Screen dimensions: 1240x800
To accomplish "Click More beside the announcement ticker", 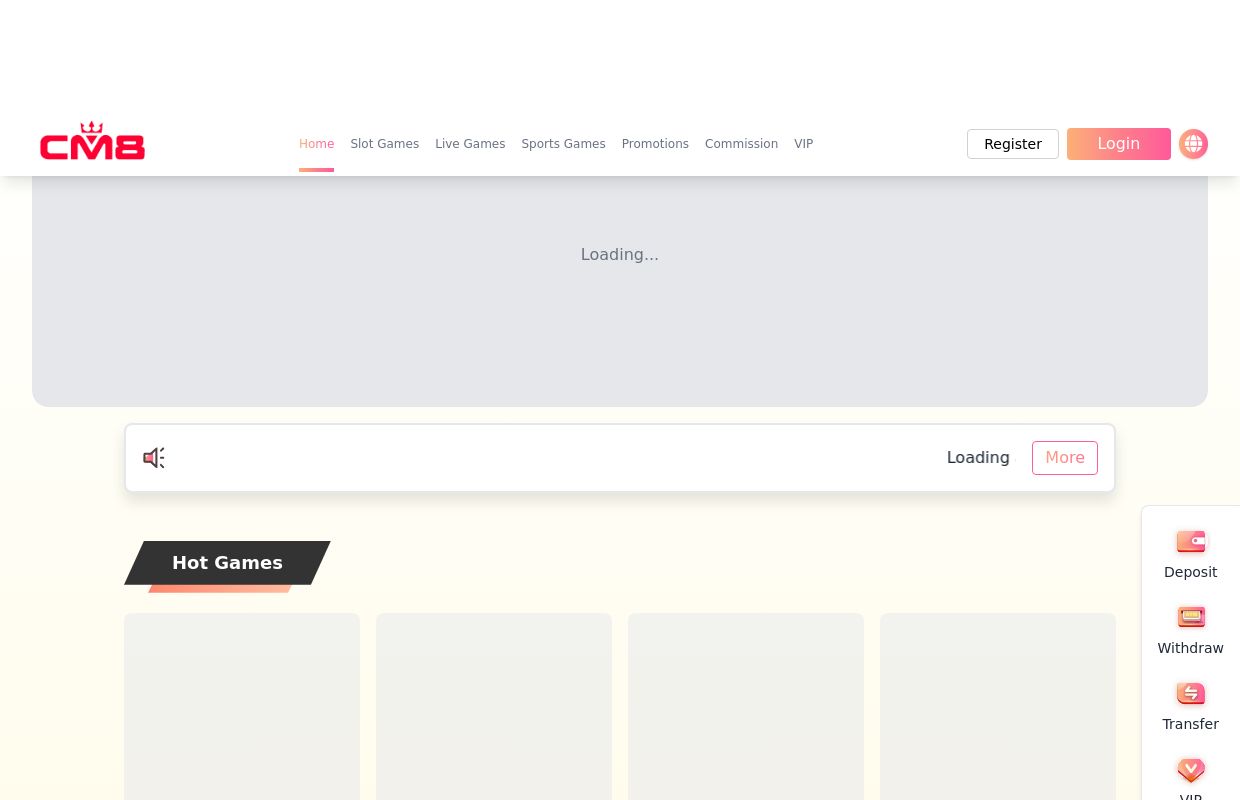I will pyautogui.click(x=1064, y=458).
